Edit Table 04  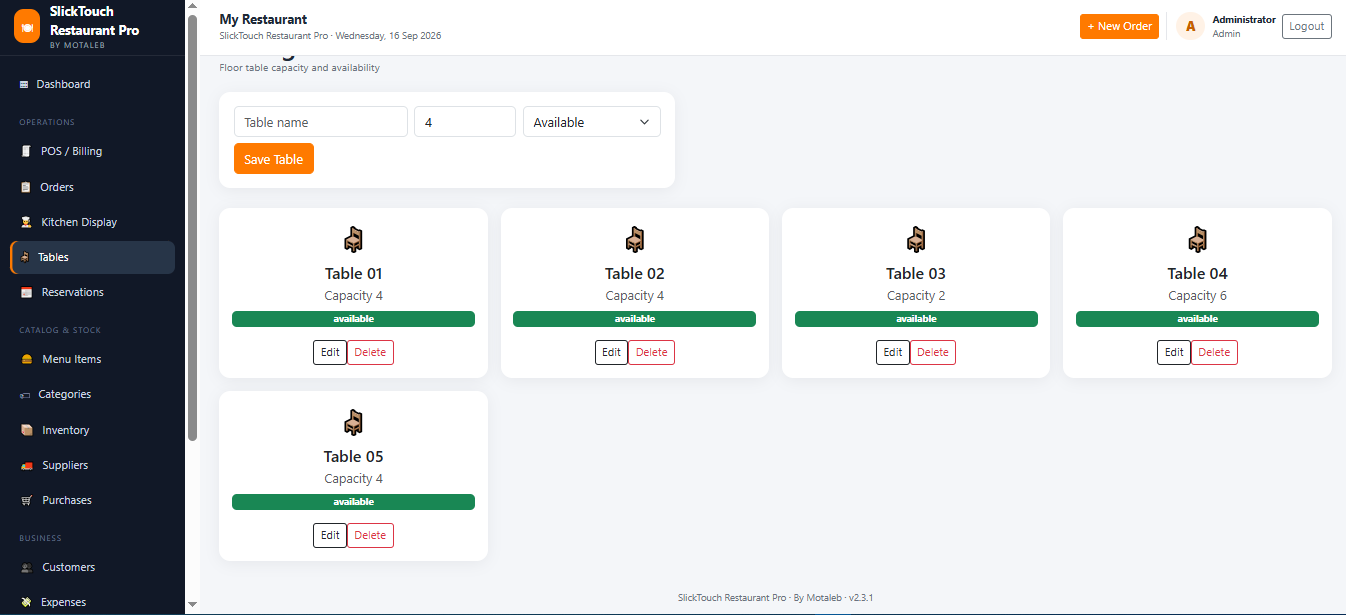pos(1174,352)
